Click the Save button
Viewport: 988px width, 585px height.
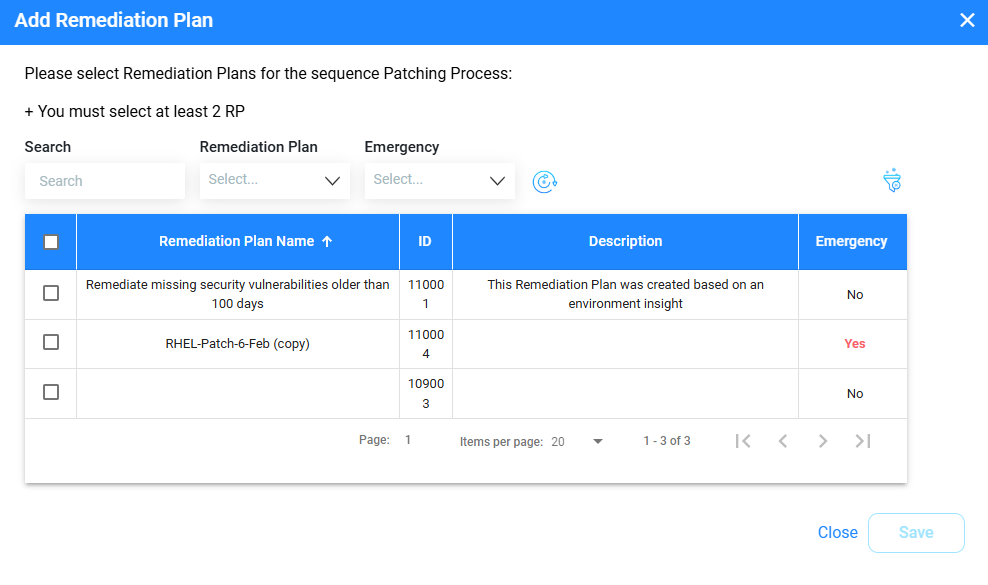coord(916,533)
